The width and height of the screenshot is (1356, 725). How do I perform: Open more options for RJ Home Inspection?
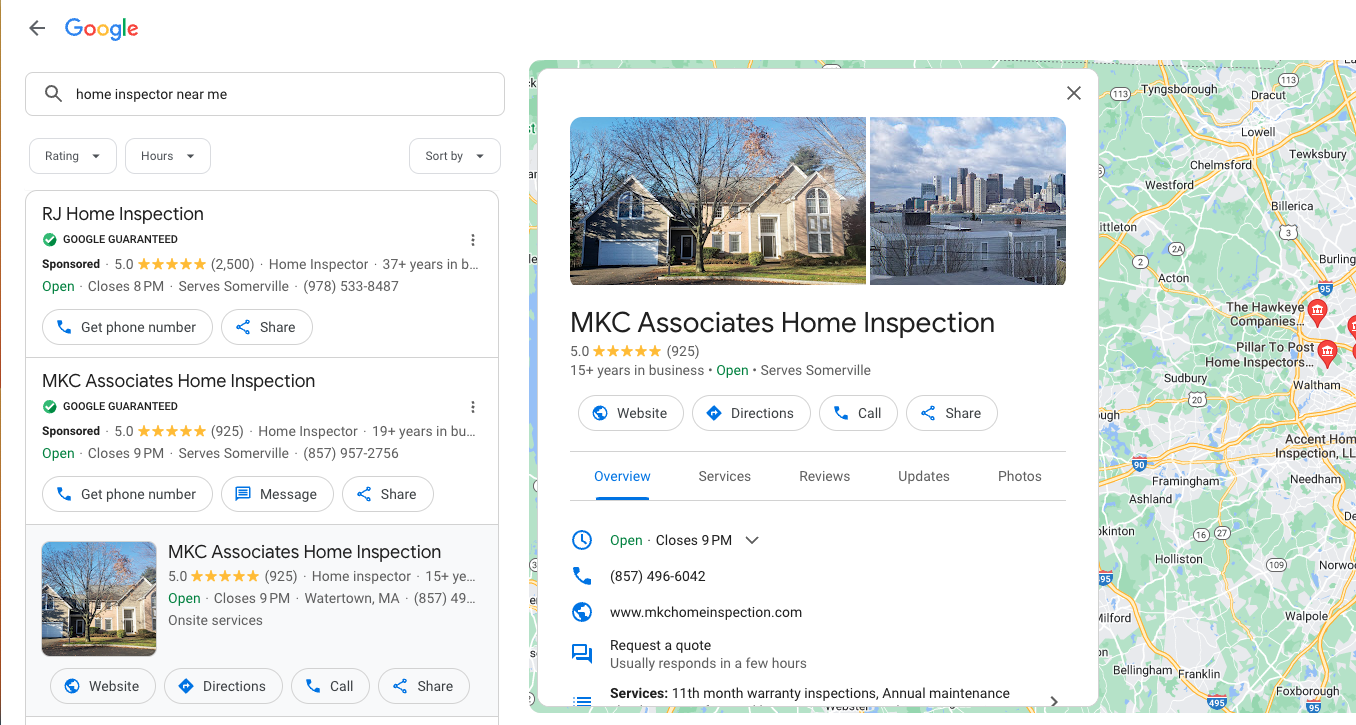[473, 240]
